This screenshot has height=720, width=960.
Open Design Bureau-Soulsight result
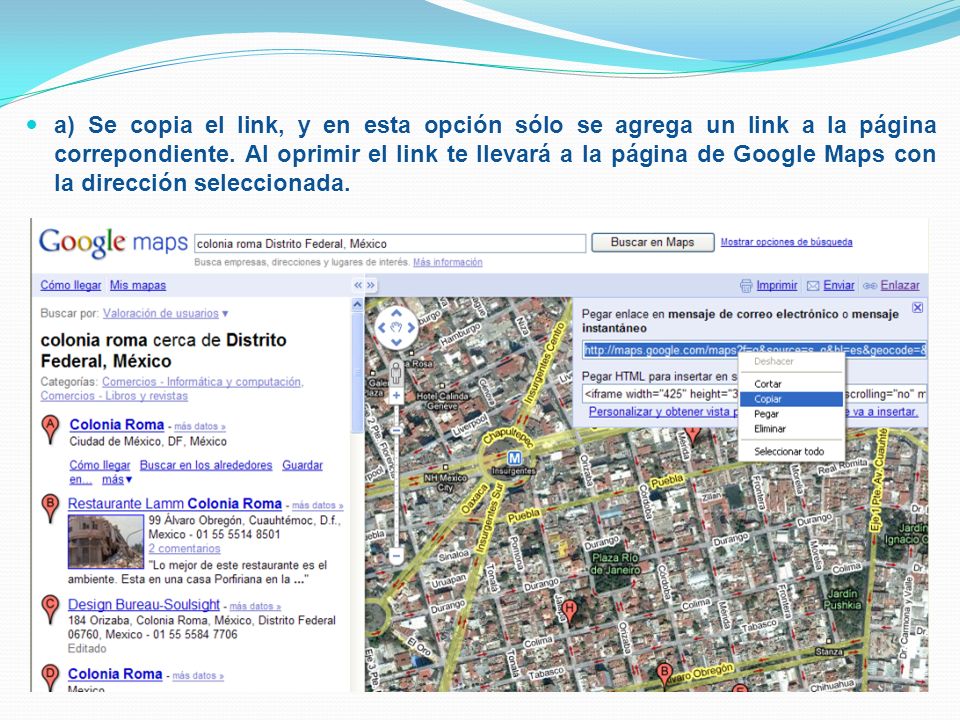[x=144, y=604]
